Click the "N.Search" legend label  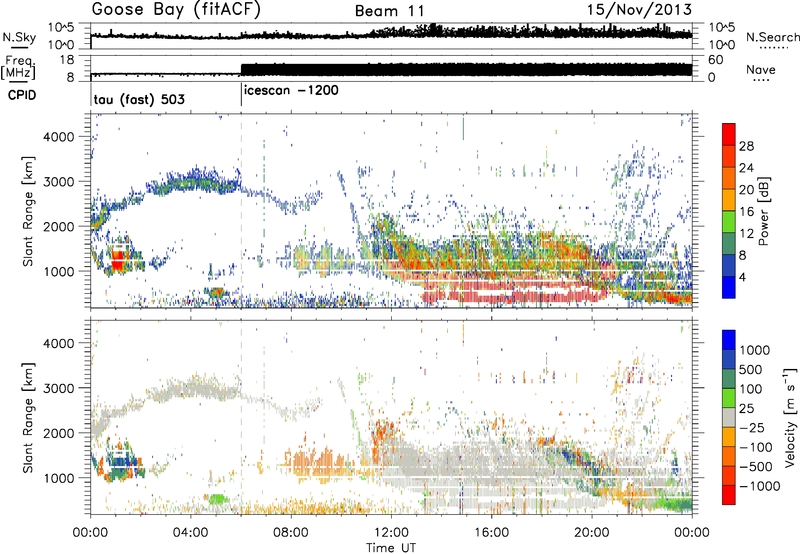point(772,37)
